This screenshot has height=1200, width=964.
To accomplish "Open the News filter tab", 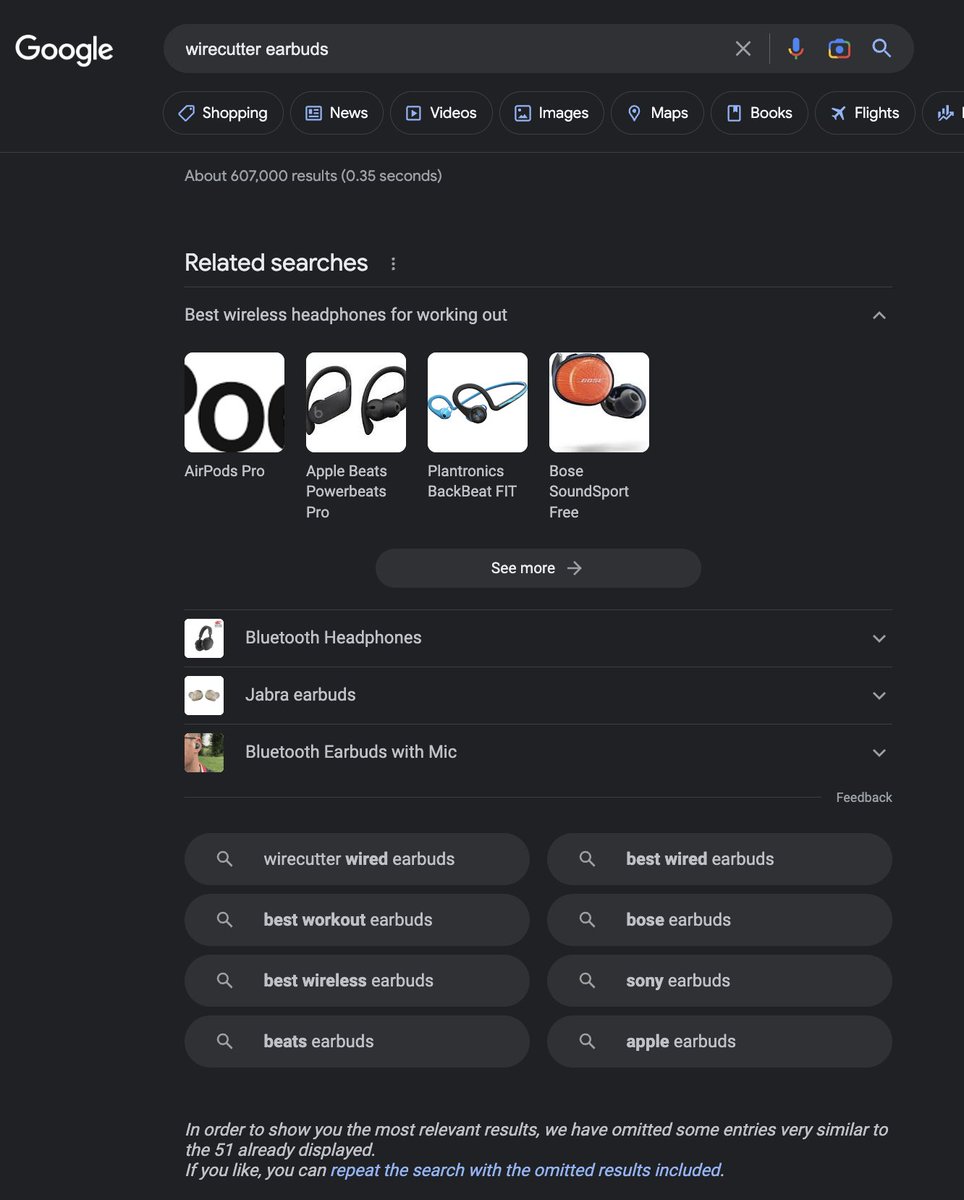I will pyautogui.click(x=337, y=113).
